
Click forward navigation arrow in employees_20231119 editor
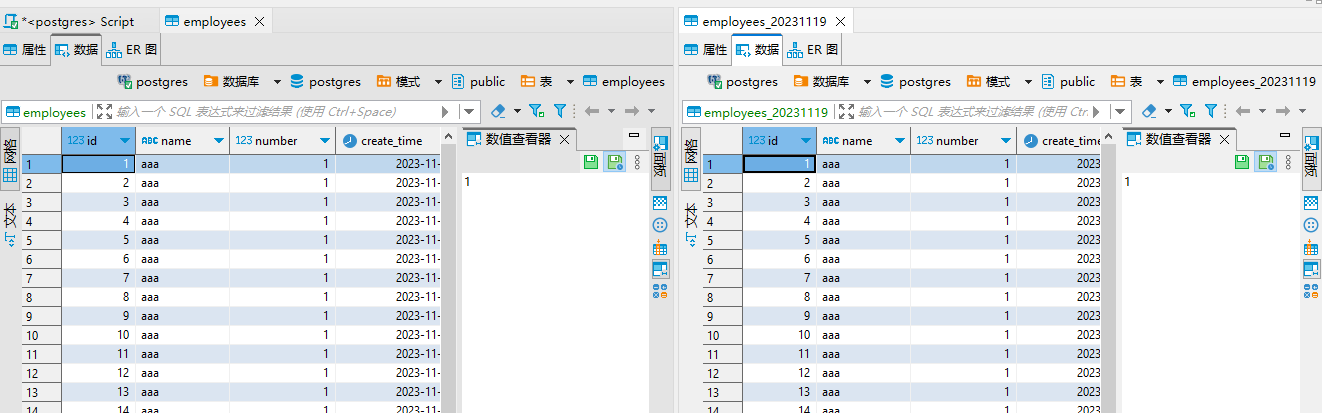[x=1282, y=111]
